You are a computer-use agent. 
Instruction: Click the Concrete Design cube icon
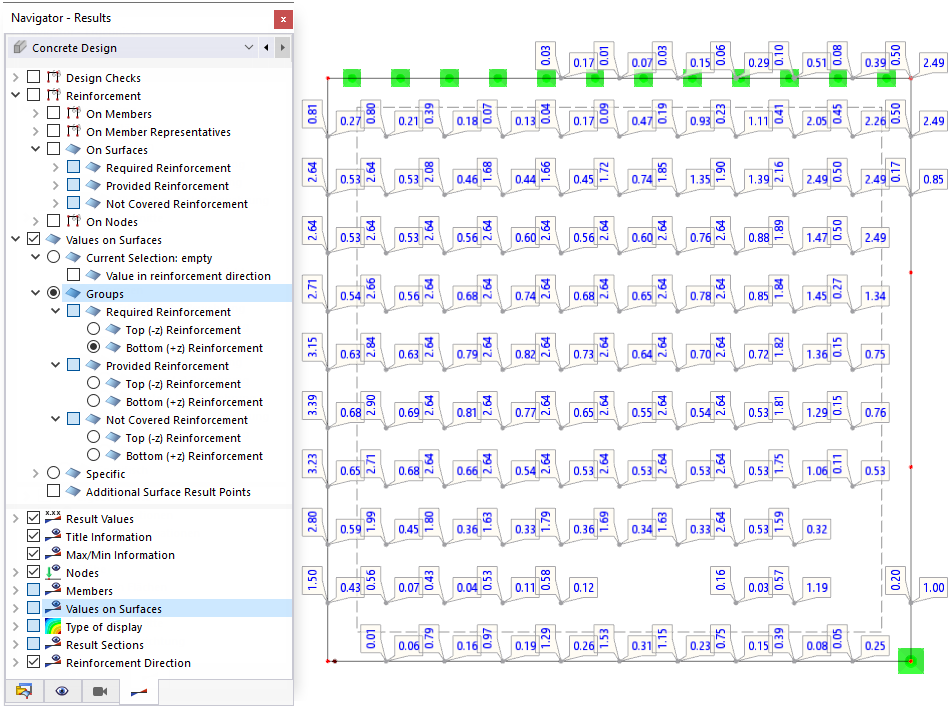pyautogui.click(x=18, y=47)
